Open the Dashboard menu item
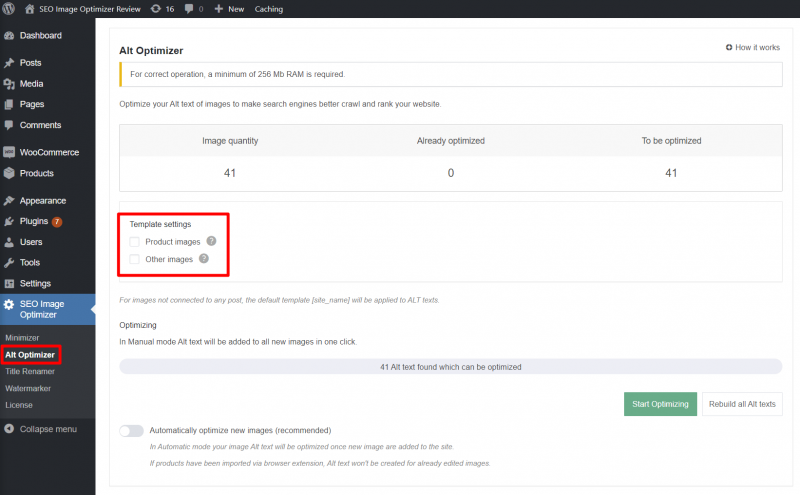 pos(40,36)
